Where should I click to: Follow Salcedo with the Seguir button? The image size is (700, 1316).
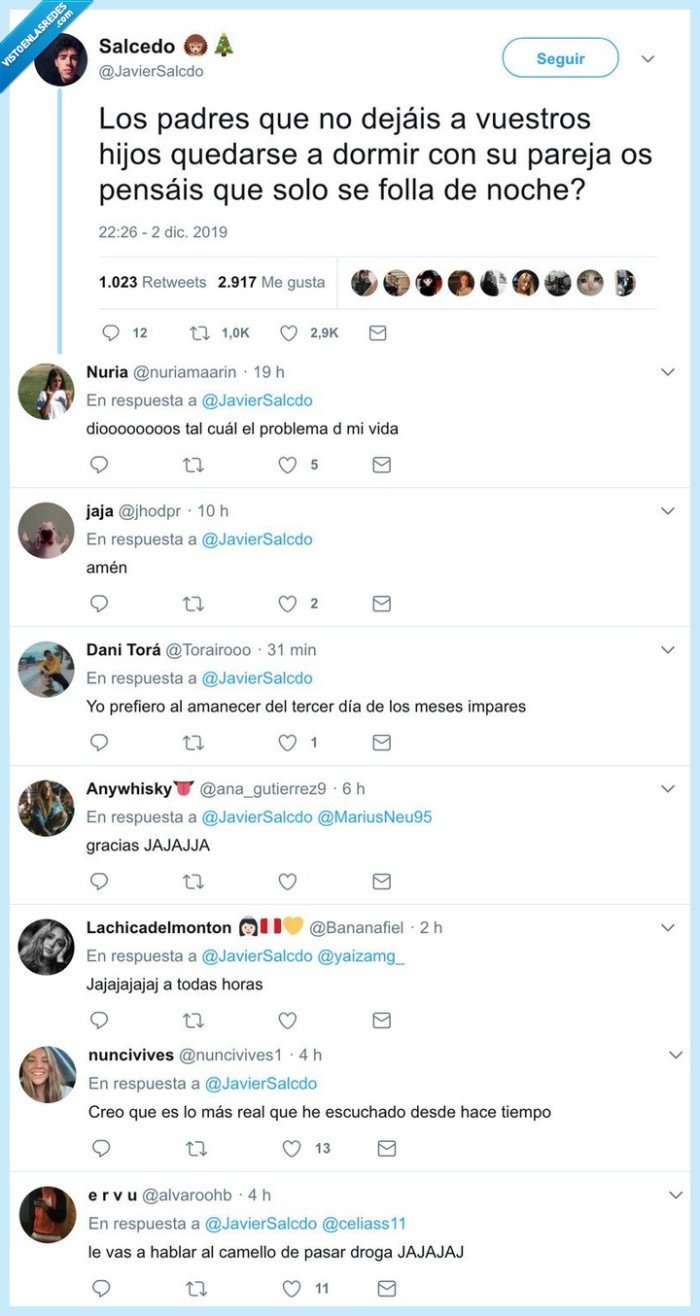pos(560,58)
